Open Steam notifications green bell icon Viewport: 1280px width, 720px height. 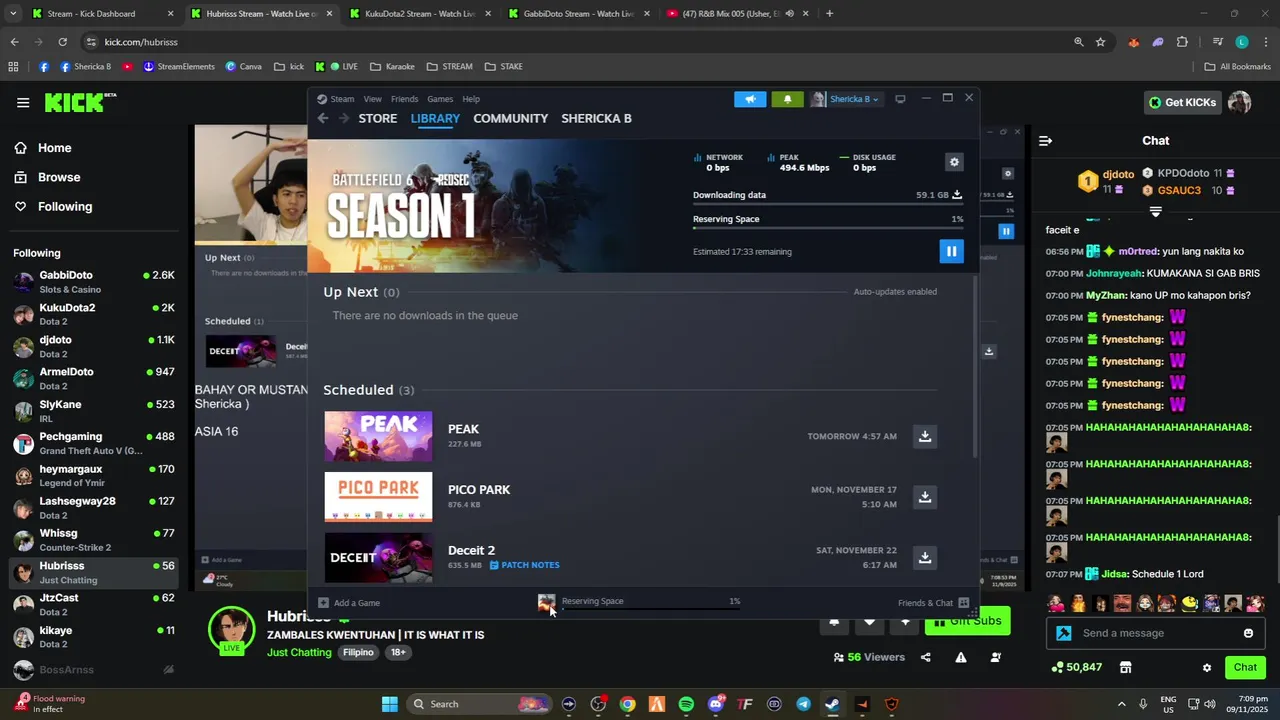click(x=787, y=99)
